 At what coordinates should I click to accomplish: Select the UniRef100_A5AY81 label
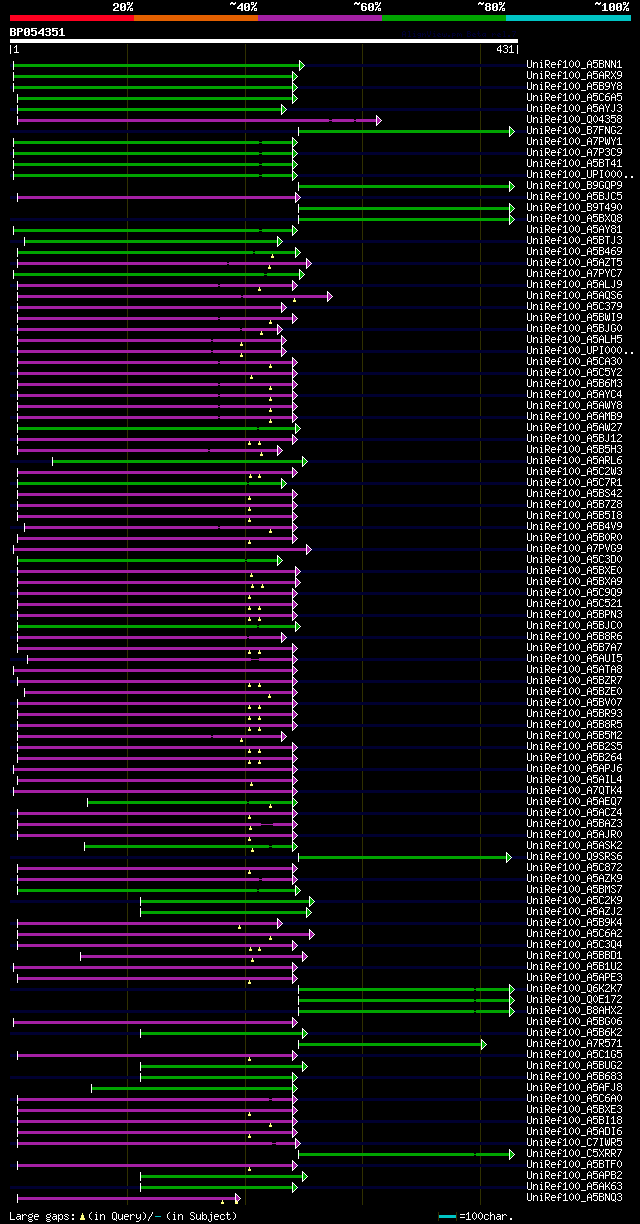tap(574, 230)
